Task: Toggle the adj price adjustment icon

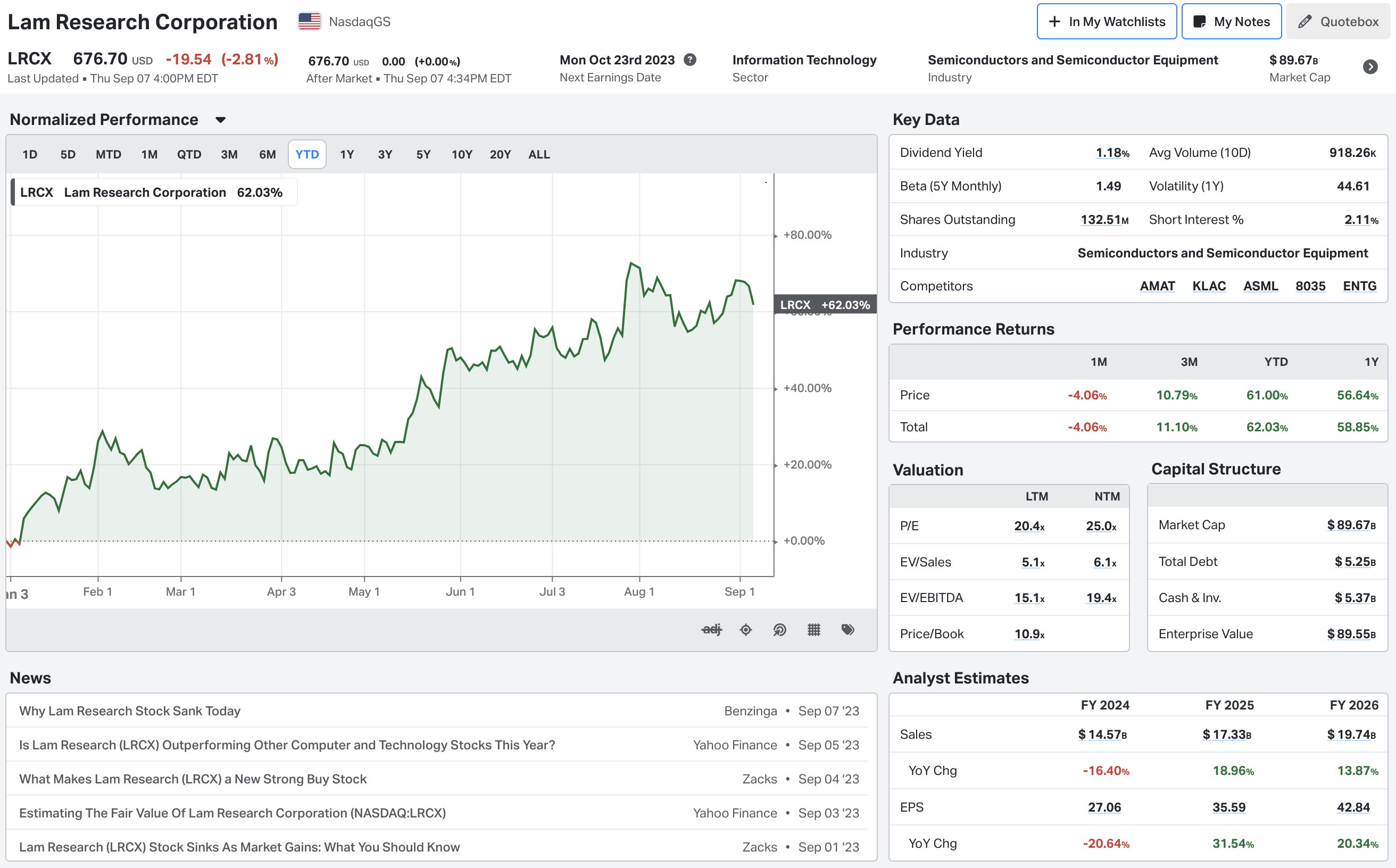Action: tap(711, 630)
